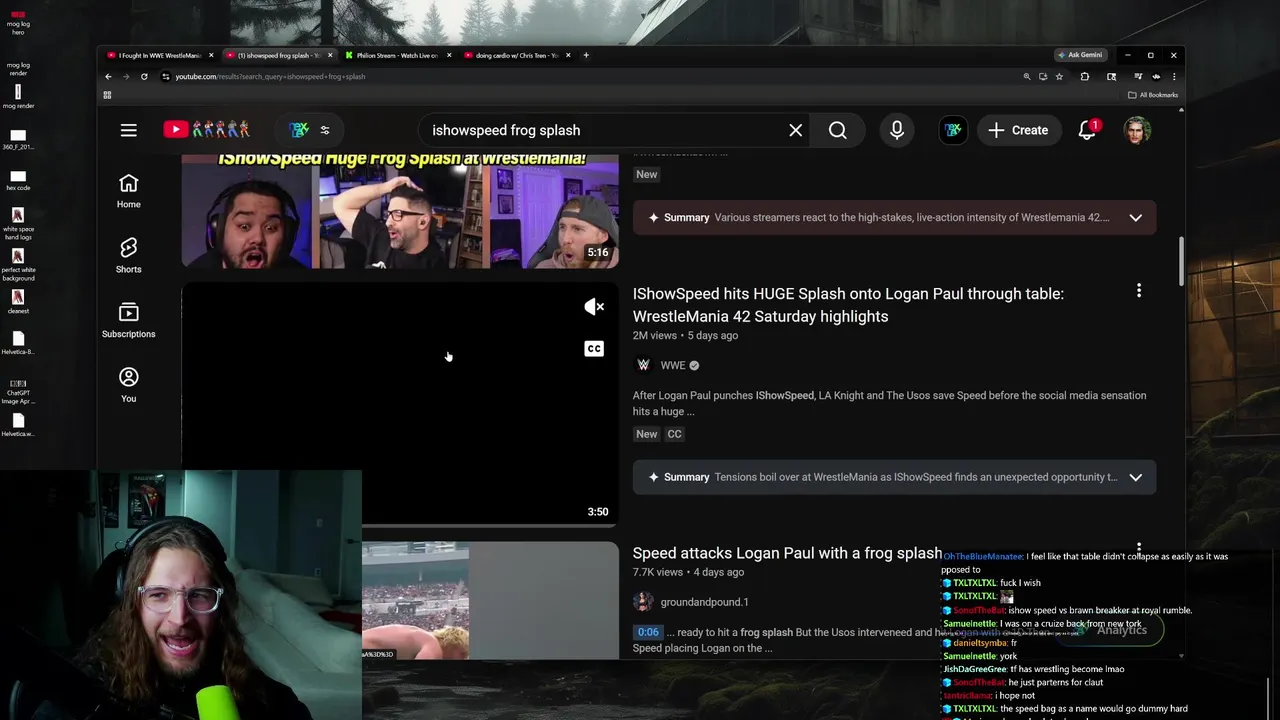Screen dimensions: 1280x720
Task: Go to Home in the sidebar
Action: click(128, 191)
